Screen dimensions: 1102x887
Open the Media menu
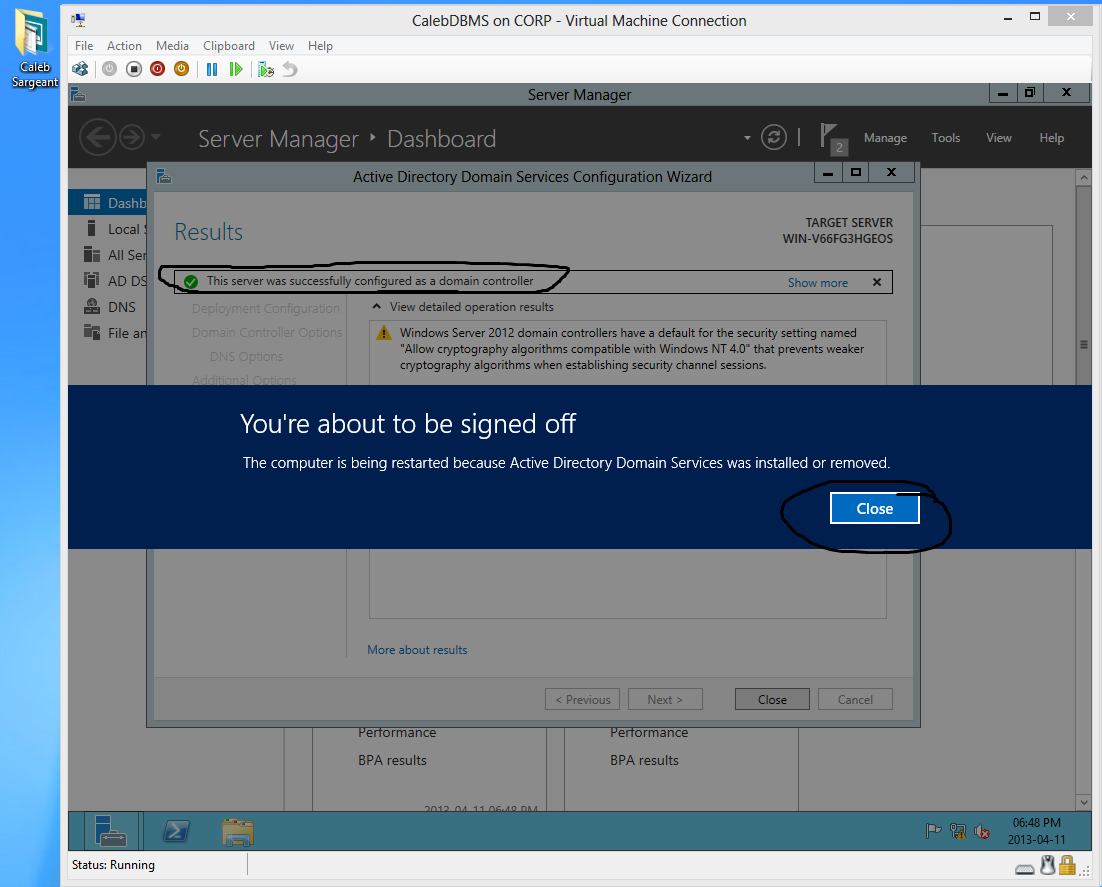tap(172, 46)
